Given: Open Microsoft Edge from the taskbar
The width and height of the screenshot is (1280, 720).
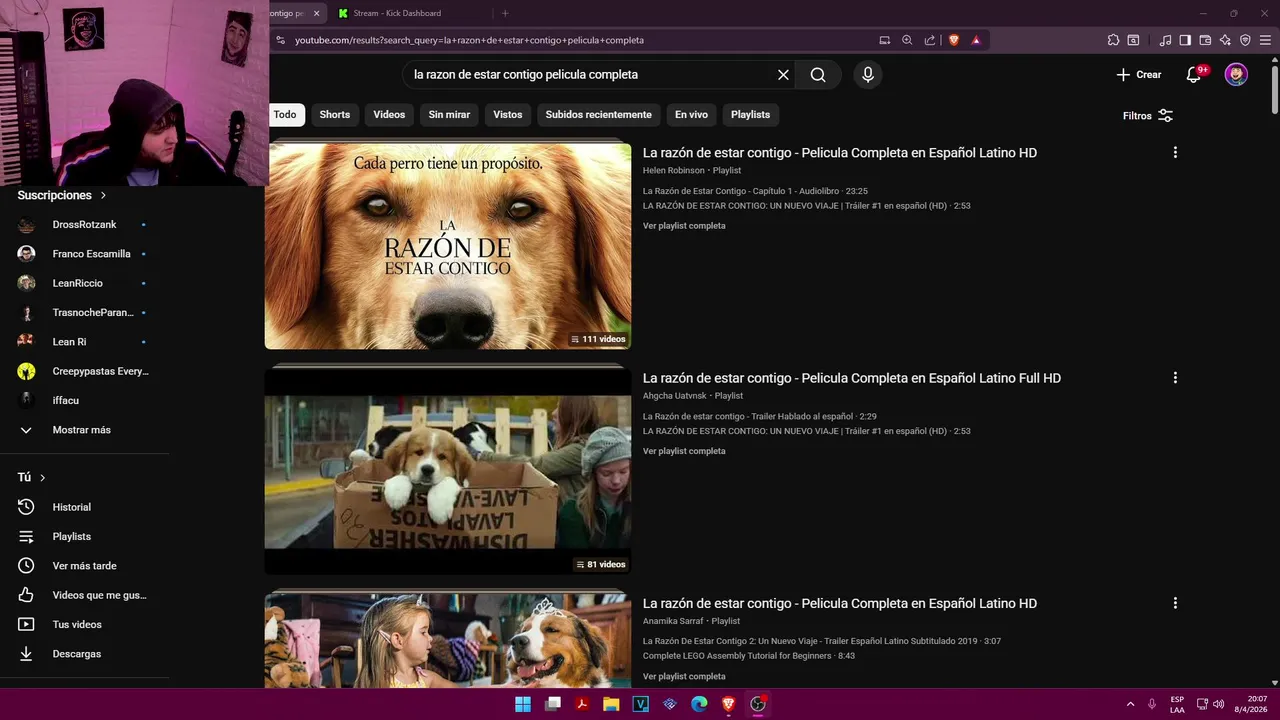Looking at the screenshot, I should [x=699, y=704].
